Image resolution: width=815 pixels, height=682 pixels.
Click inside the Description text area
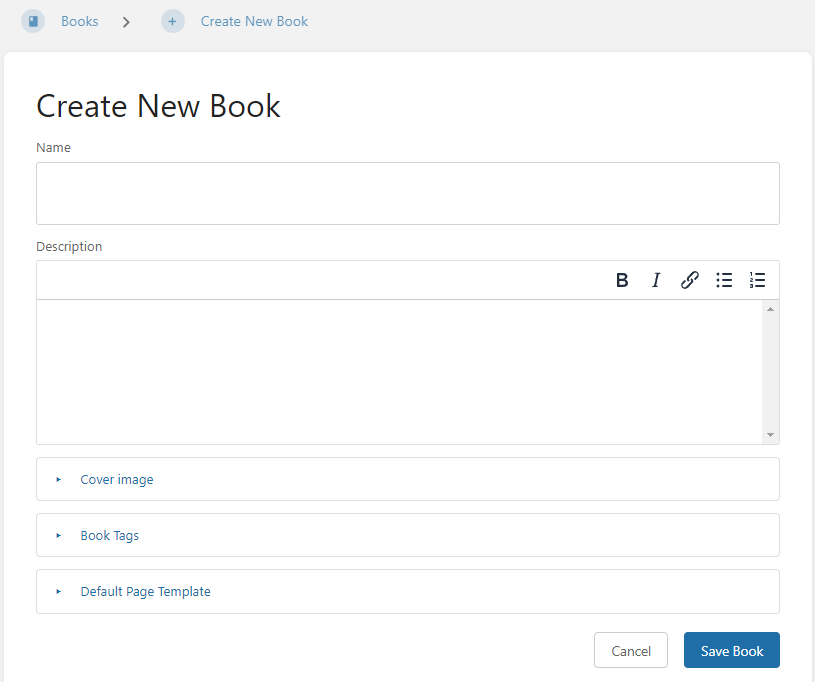click(398, 371)
